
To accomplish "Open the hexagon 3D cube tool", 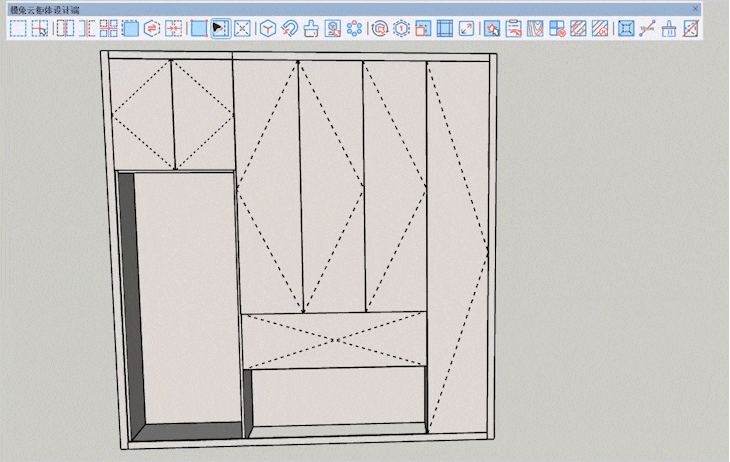I will coord(268,29).
